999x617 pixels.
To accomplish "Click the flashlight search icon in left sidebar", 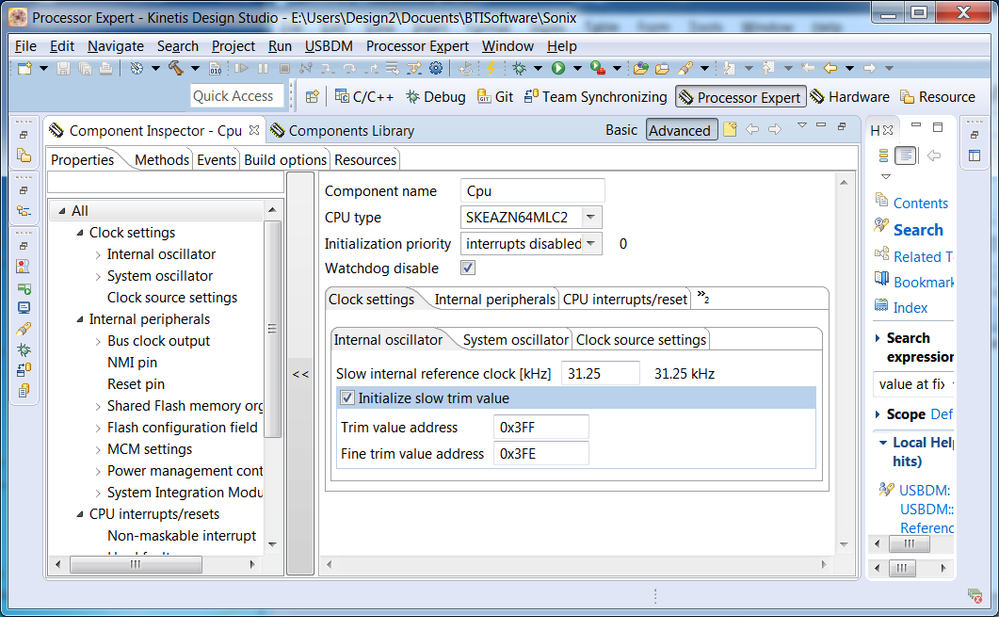I will pos(24,329).
